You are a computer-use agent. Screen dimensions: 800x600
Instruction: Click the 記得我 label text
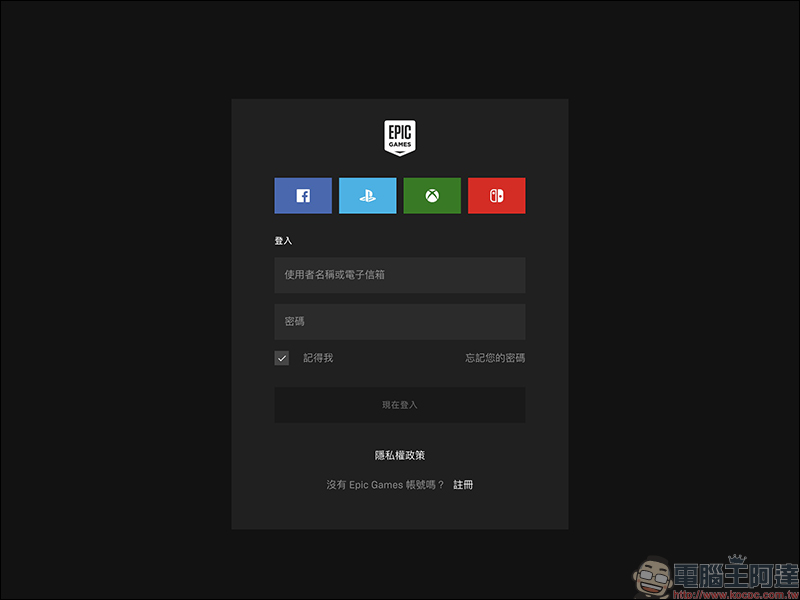[x=318, y=358]
